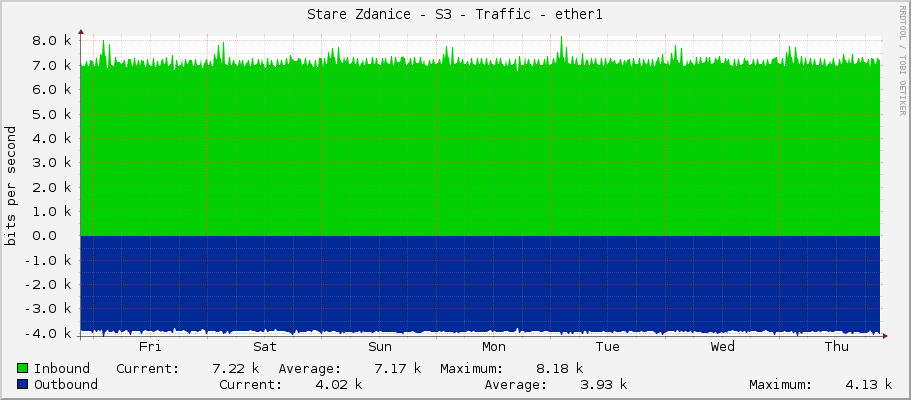Click the Inbound 'Current:' label
Image resolution: width=911 pixels, height=400 pixels.
pyautogui.click(x=148, y=368)
